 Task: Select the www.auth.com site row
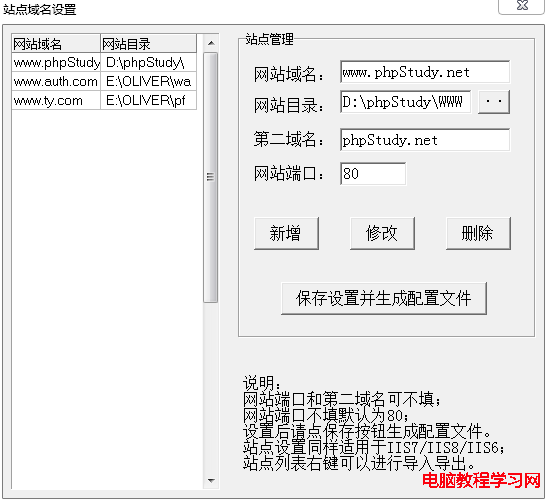coord(104,81)
